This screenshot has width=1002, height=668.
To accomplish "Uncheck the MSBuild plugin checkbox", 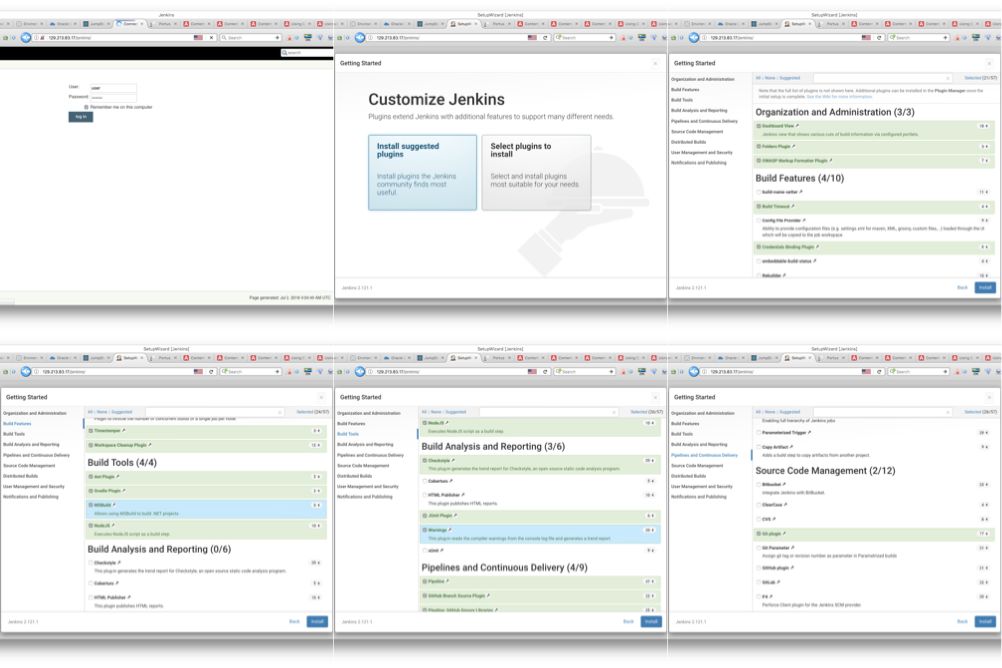I will pyautogui.click(x=91, y=505).
